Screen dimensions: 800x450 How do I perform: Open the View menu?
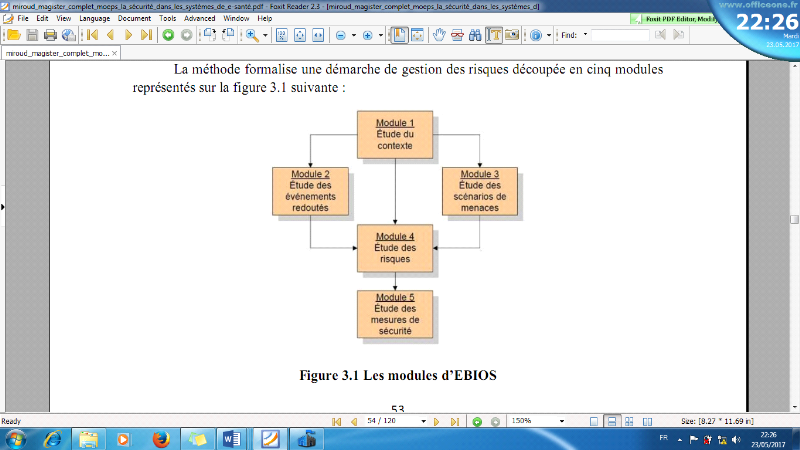[x=64, y=18]
